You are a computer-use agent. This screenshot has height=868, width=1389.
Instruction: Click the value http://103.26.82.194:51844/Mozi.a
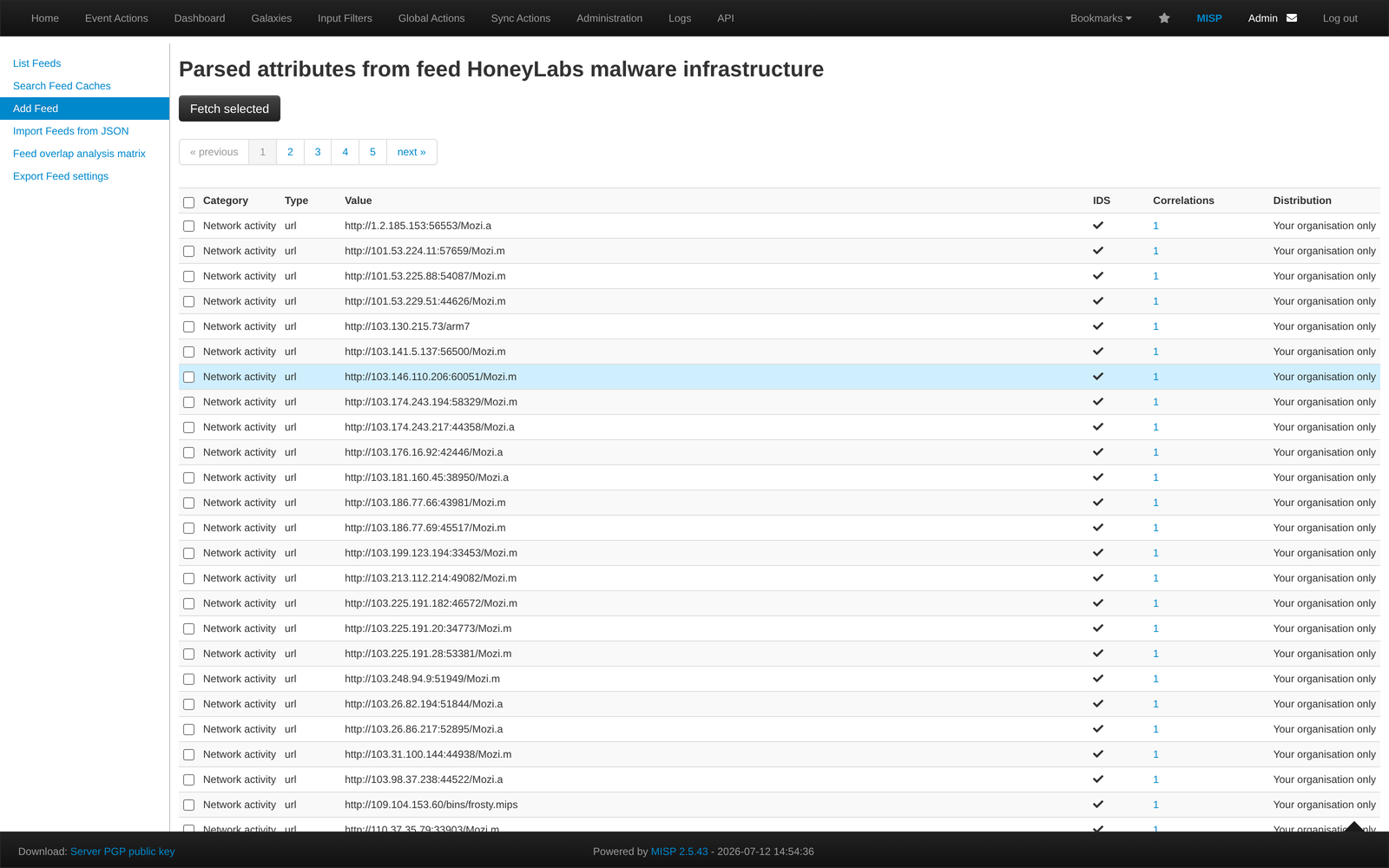pos(424,704)
